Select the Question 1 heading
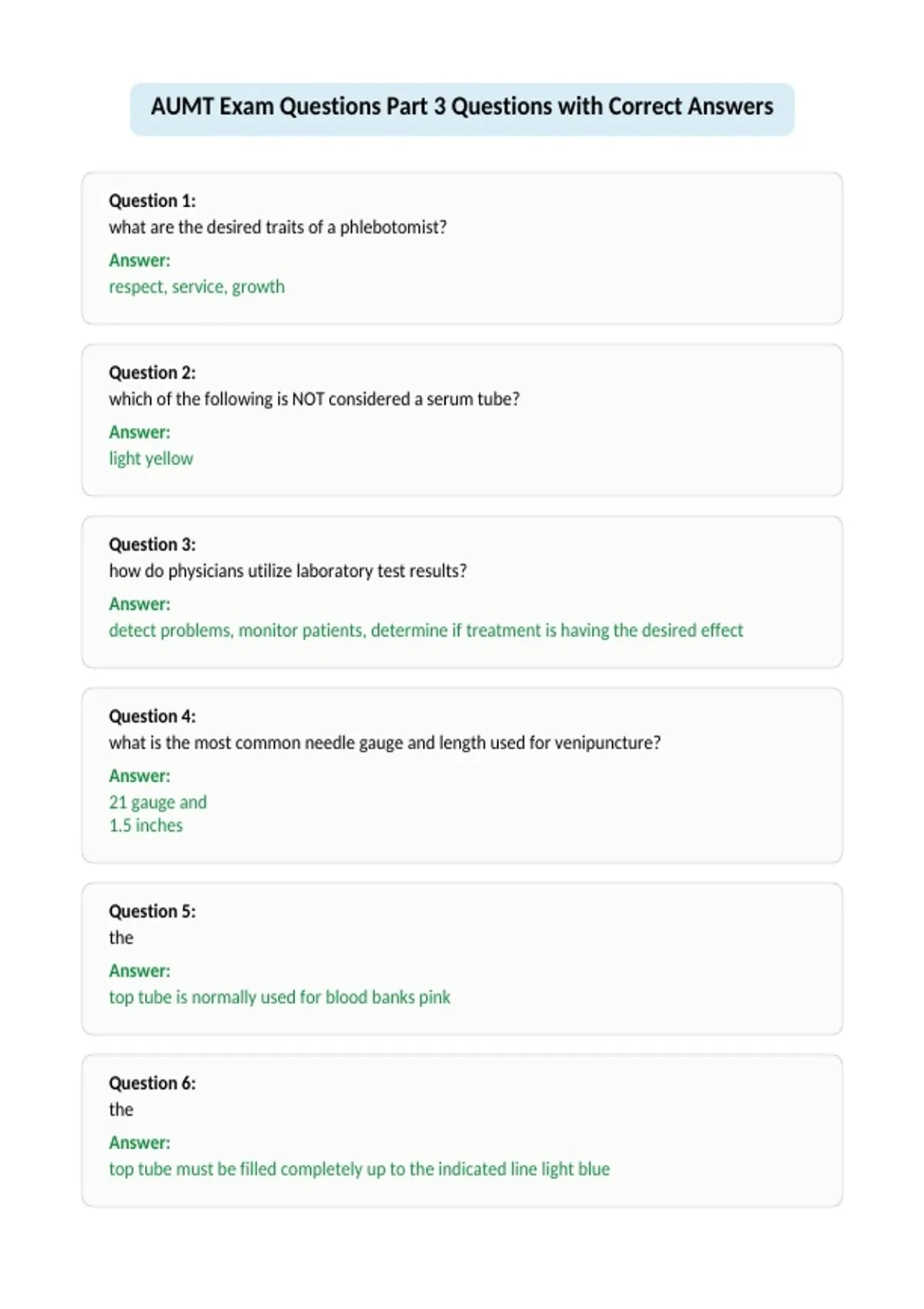 coord(152,201)
